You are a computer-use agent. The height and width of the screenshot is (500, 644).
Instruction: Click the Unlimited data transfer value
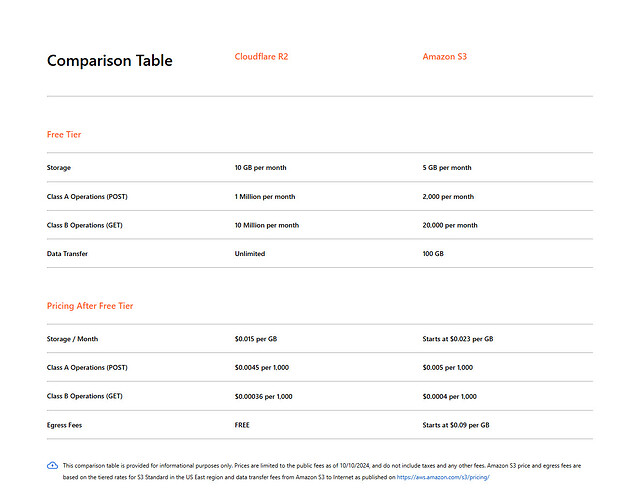250,253
